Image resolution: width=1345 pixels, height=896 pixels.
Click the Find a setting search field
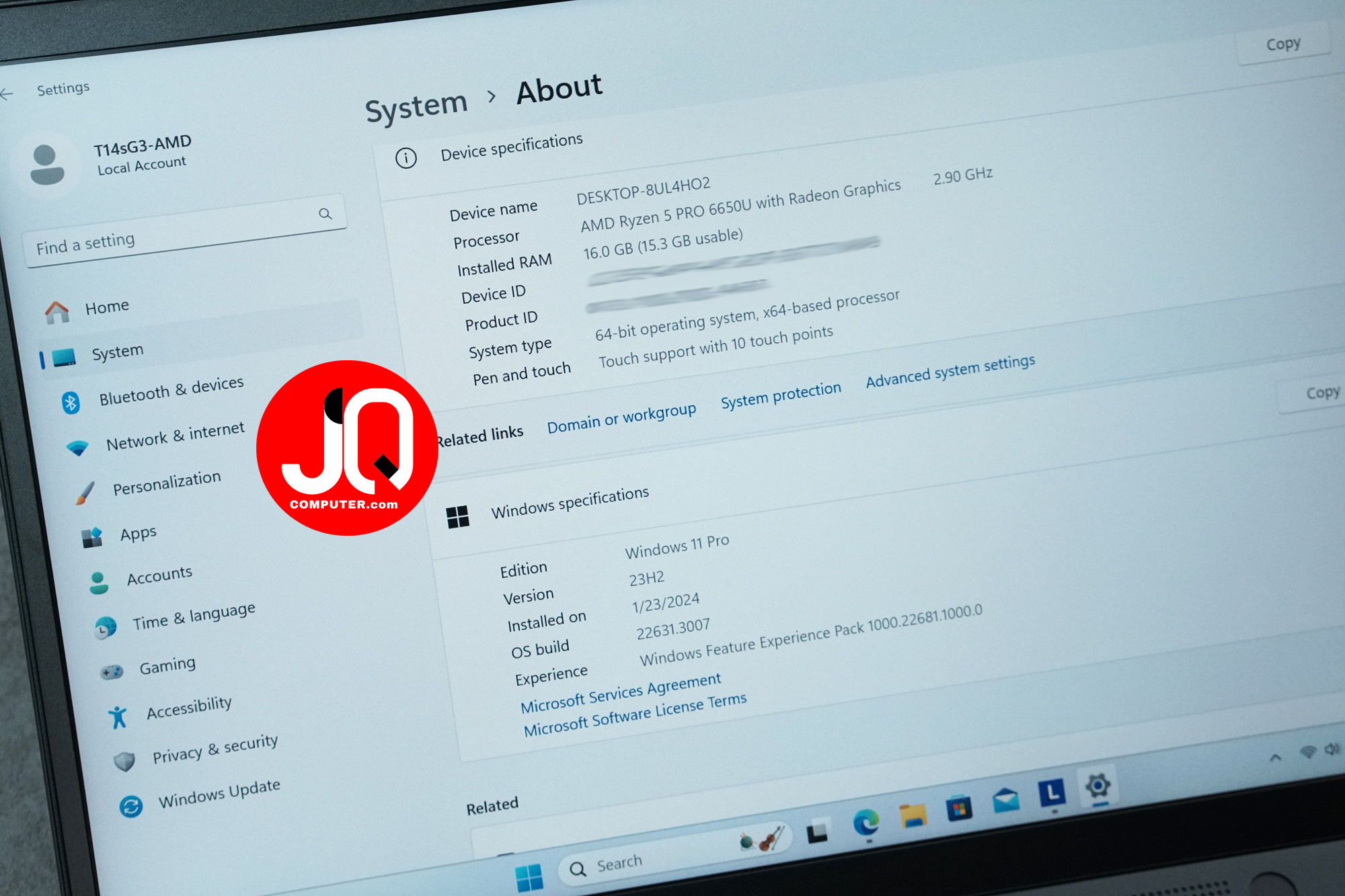pyautogui.click(x=186, y=231)
